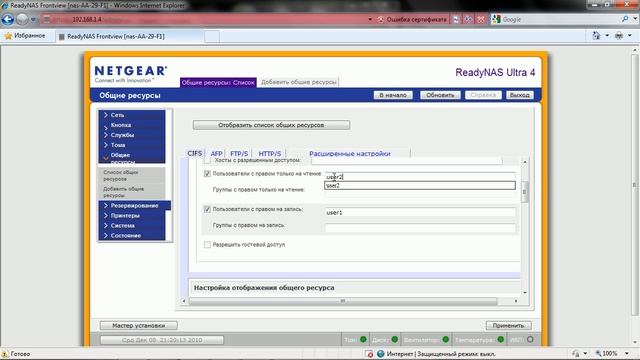Screen dimensions: 640x360
Task: Click the Disk status green indicator
Action: click(x=395, y=339)
